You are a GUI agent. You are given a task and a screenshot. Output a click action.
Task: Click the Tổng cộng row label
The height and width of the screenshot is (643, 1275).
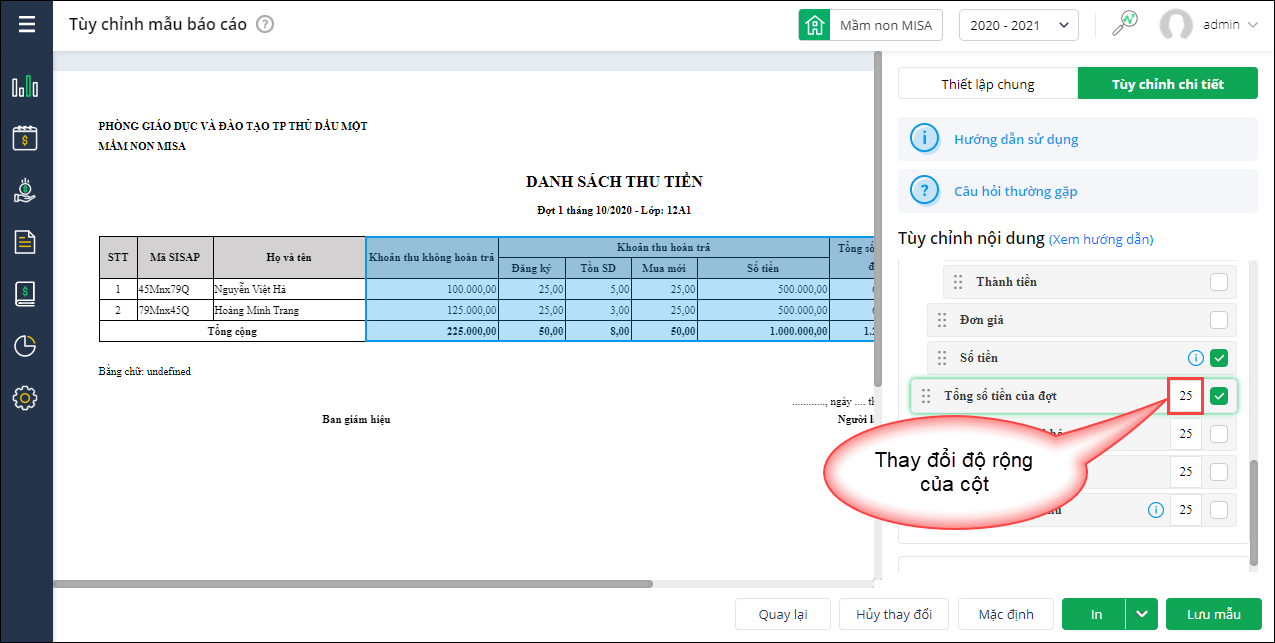(x=232, y=331)
